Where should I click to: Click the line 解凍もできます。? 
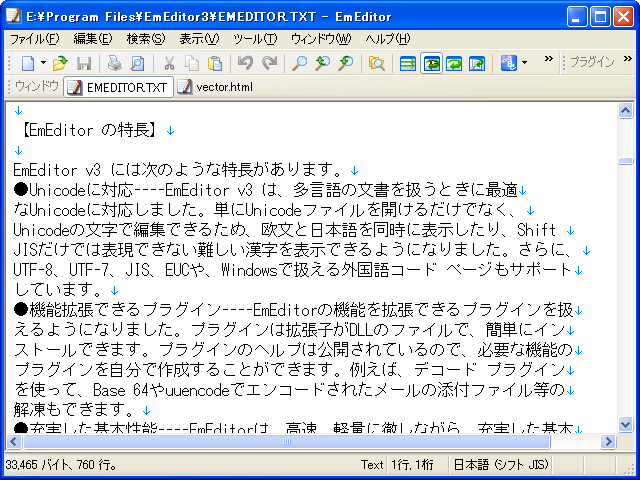74,410
